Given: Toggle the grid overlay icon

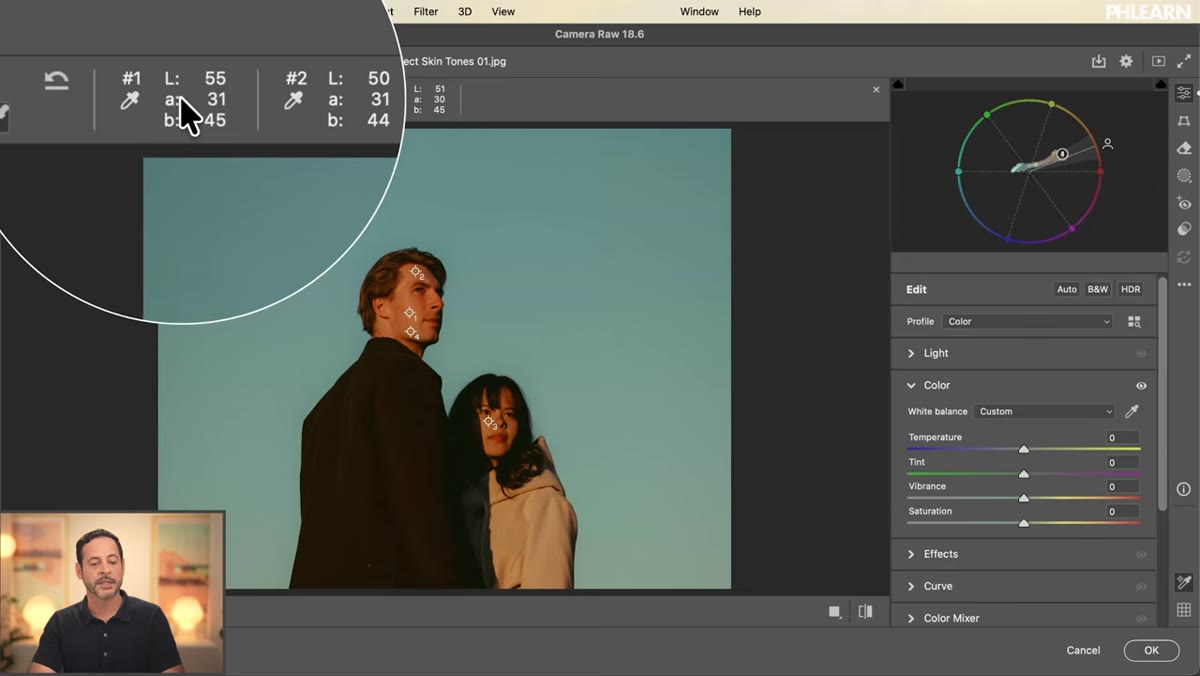Looking at the screenshot, I should [1184, 610].
